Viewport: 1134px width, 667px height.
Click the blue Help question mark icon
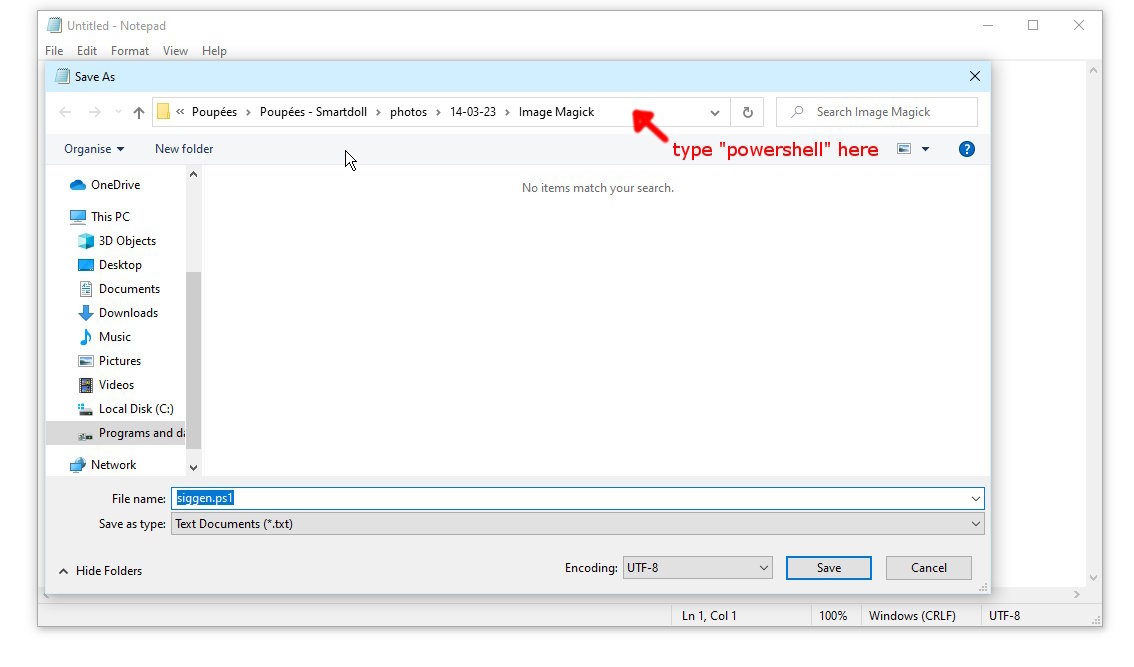966,149
